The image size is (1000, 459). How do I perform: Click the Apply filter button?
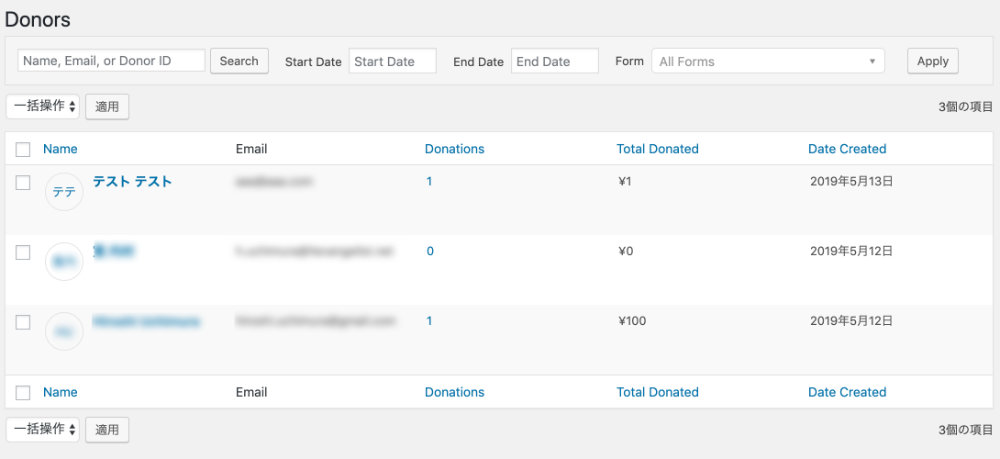(932, 61)
